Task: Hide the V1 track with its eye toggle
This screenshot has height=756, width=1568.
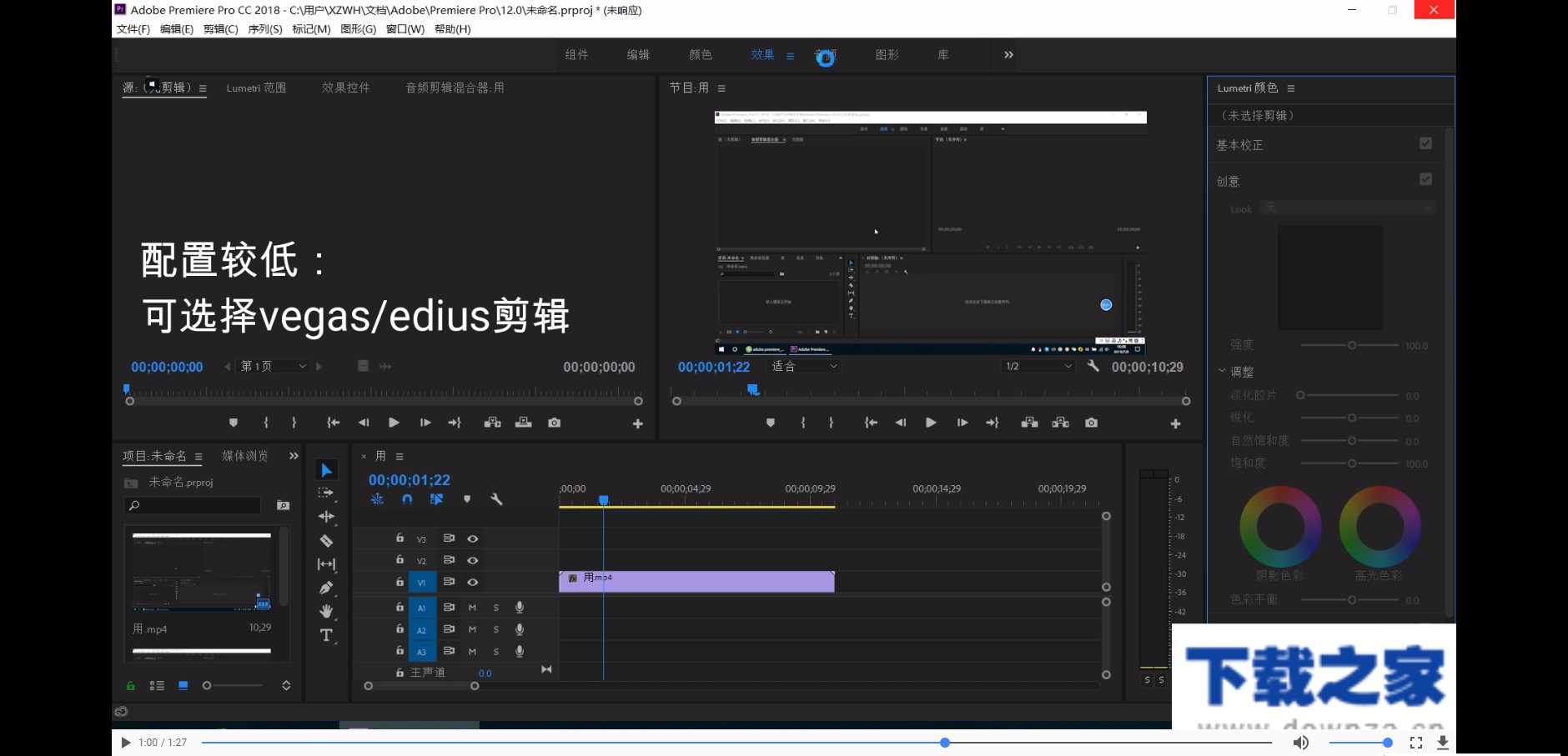Action: pos(472,582)
